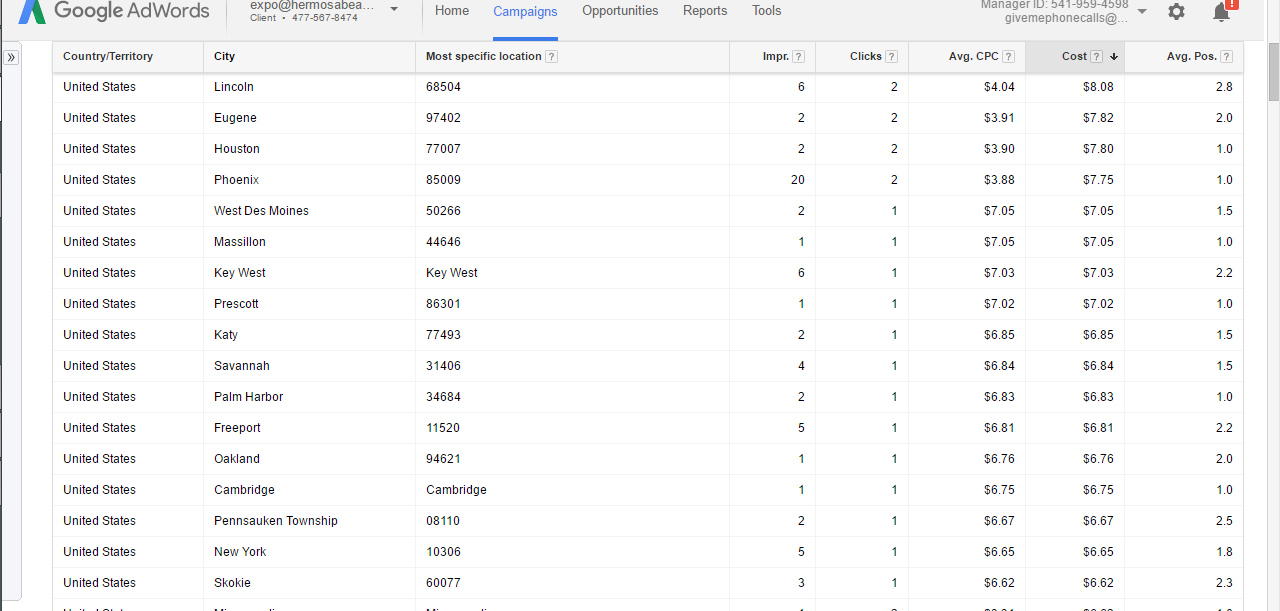The image size is (1280, 611).
Task: Click the Google AdWords logo
Action: pyautogui.click(x=115, y=11)
